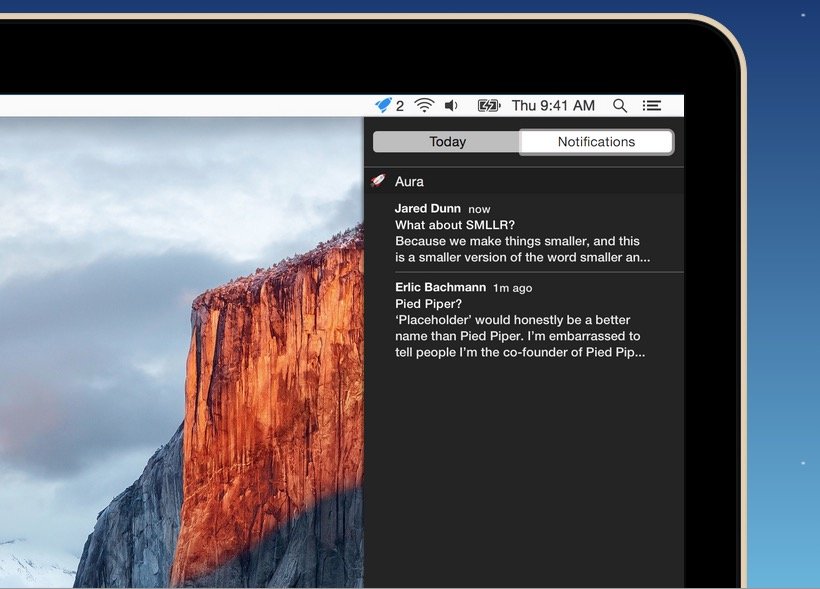Click the unread count 2 badge
Viewport: 820px width, 589px height.
tap(400, 105)
